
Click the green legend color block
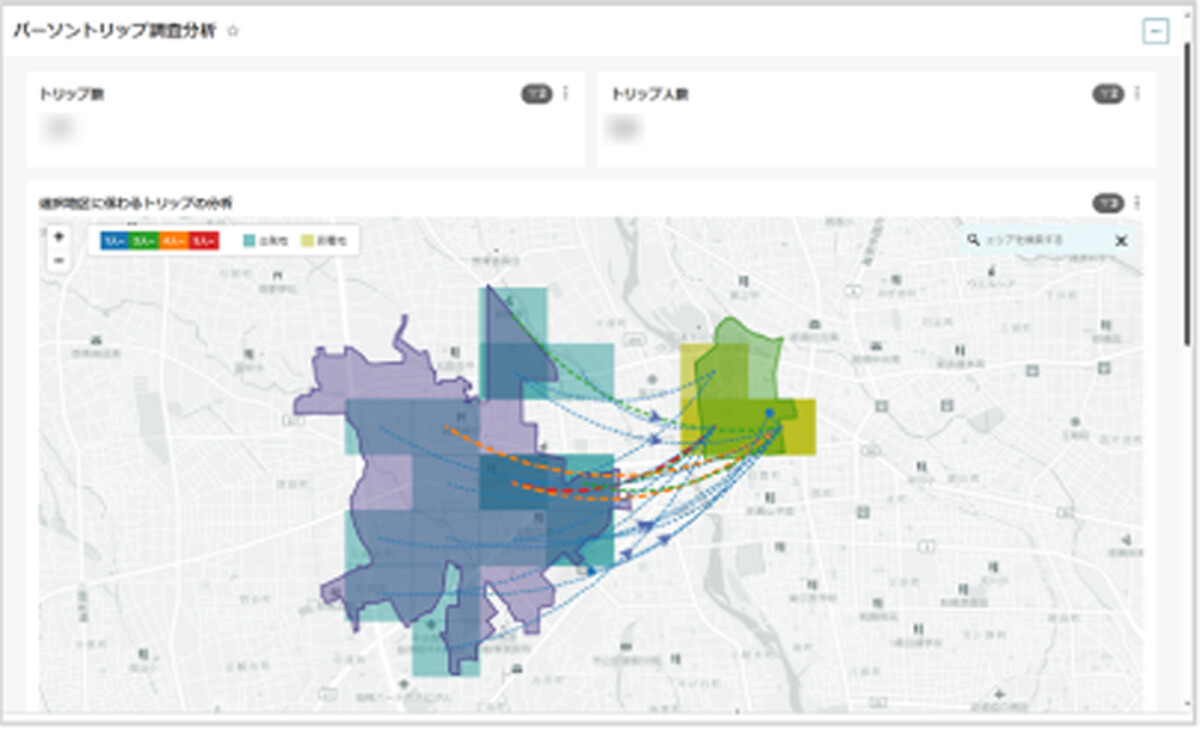click(144, 241)
